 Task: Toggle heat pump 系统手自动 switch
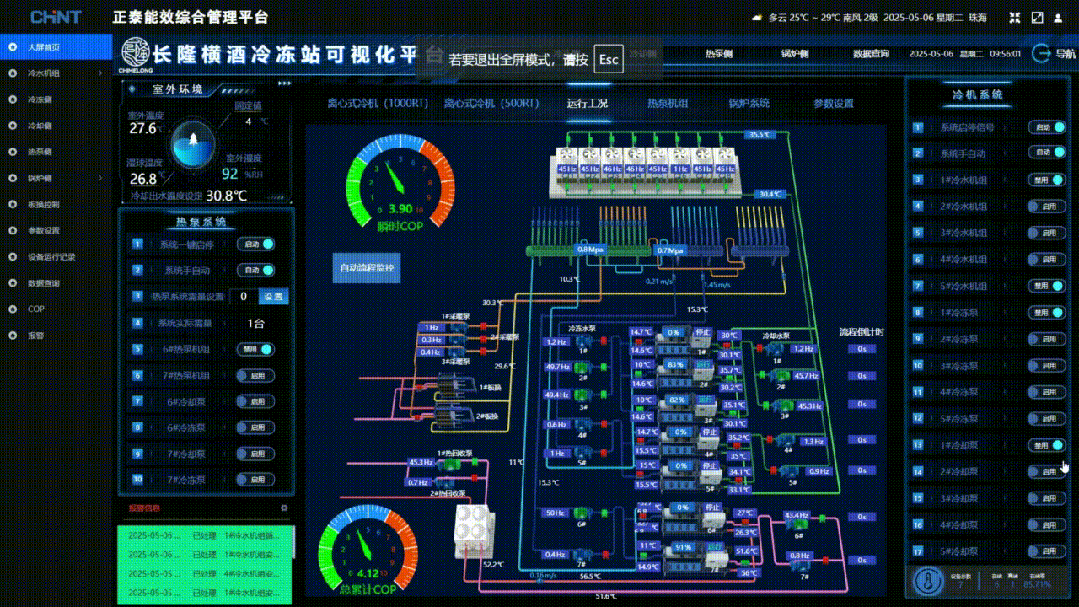pyautogui.click(x=256, y=270)
